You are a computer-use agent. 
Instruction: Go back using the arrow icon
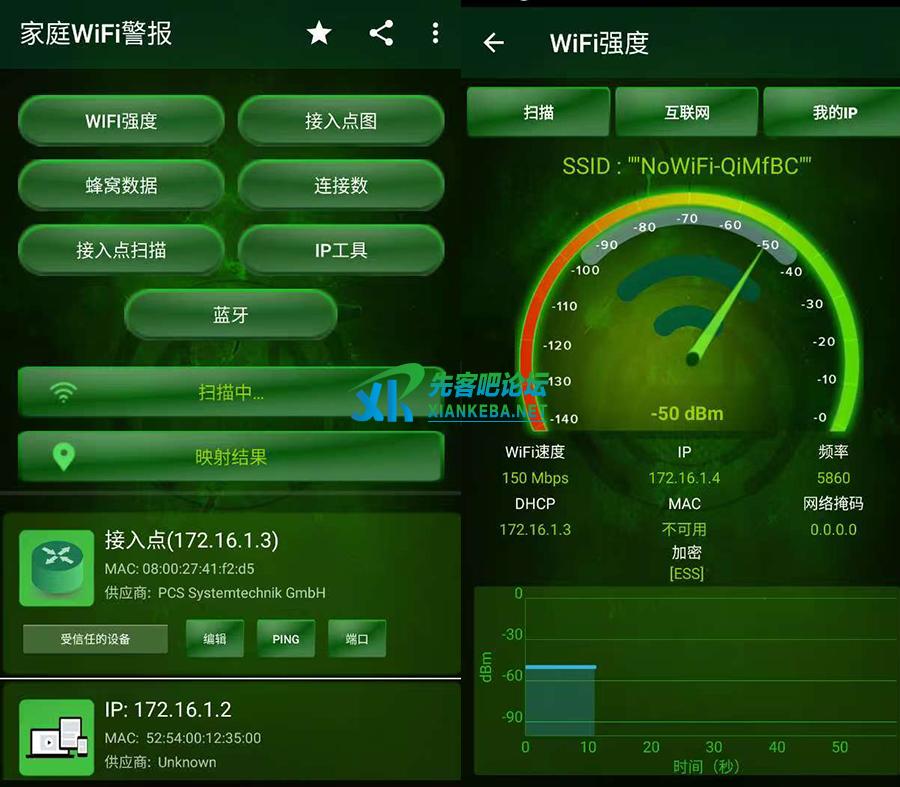click(494, 43)
